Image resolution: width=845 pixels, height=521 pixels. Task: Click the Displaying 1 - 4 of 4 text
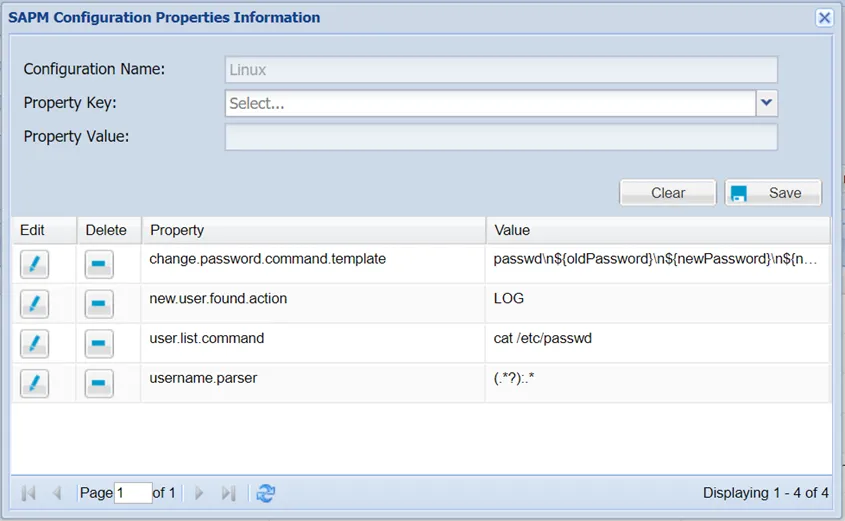(765, 492)
